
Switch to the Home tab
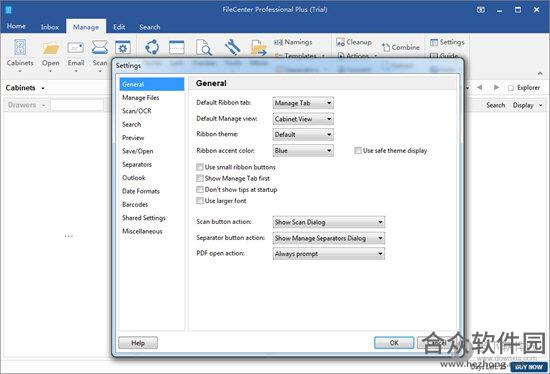16,26
